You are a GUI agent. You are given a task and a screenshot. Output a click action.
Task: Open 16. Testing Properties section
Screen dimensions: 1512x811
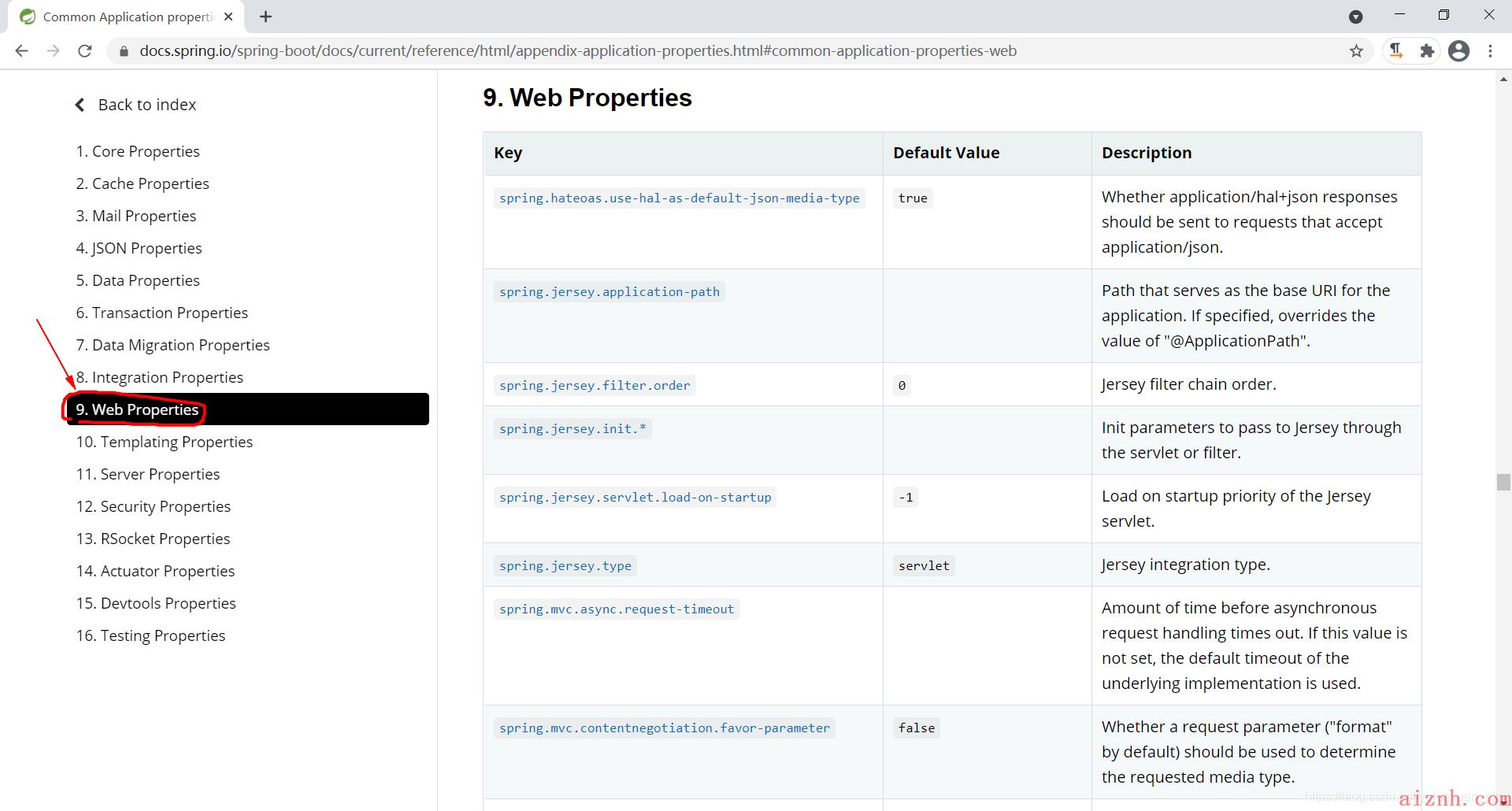(x=150, y=635)
